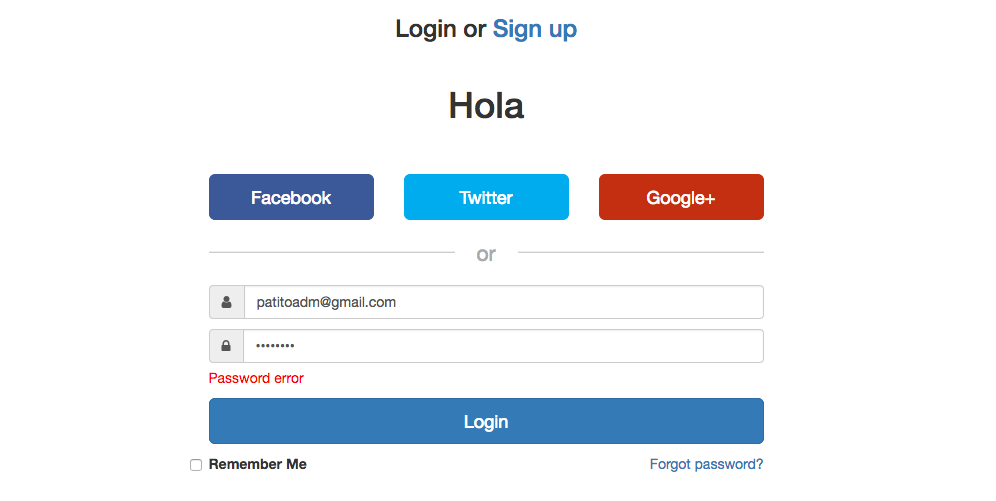Click the divider line left of 'or'
Image resolution: width=996 pixels, height=501 pixels.
(331, 252)
